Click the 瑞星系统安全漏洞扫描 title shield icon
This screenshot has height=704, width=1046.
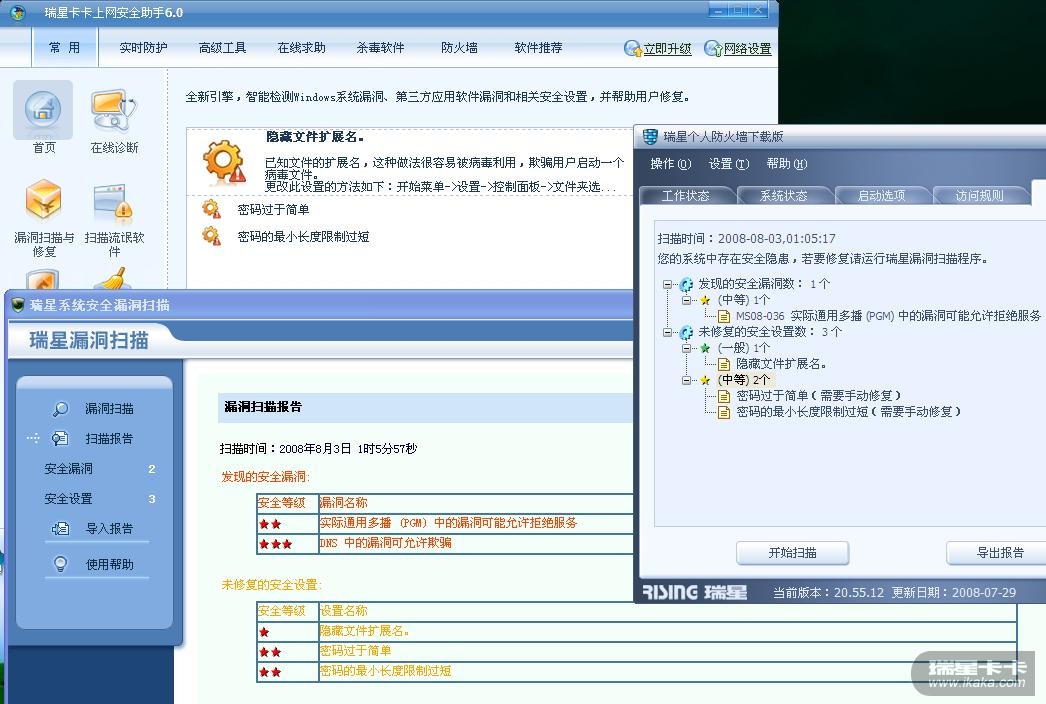coord(18,305)
